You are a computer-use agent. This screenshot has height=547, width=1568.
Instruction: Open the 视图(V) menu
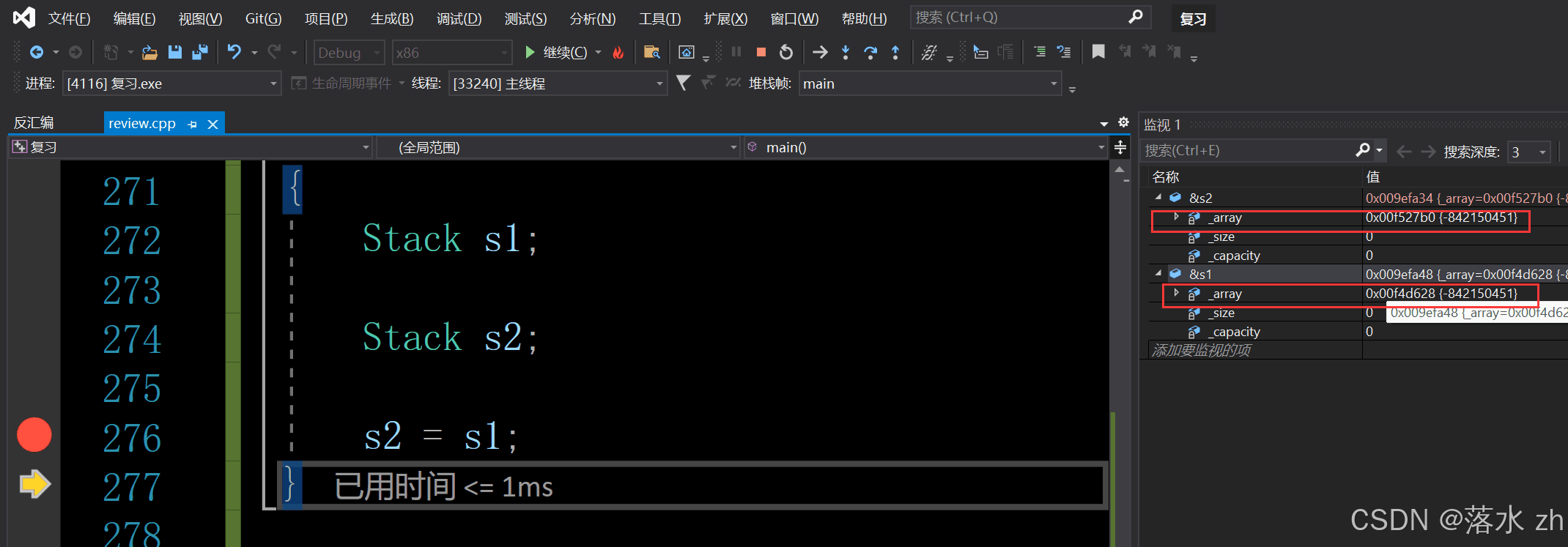point(200,18)
